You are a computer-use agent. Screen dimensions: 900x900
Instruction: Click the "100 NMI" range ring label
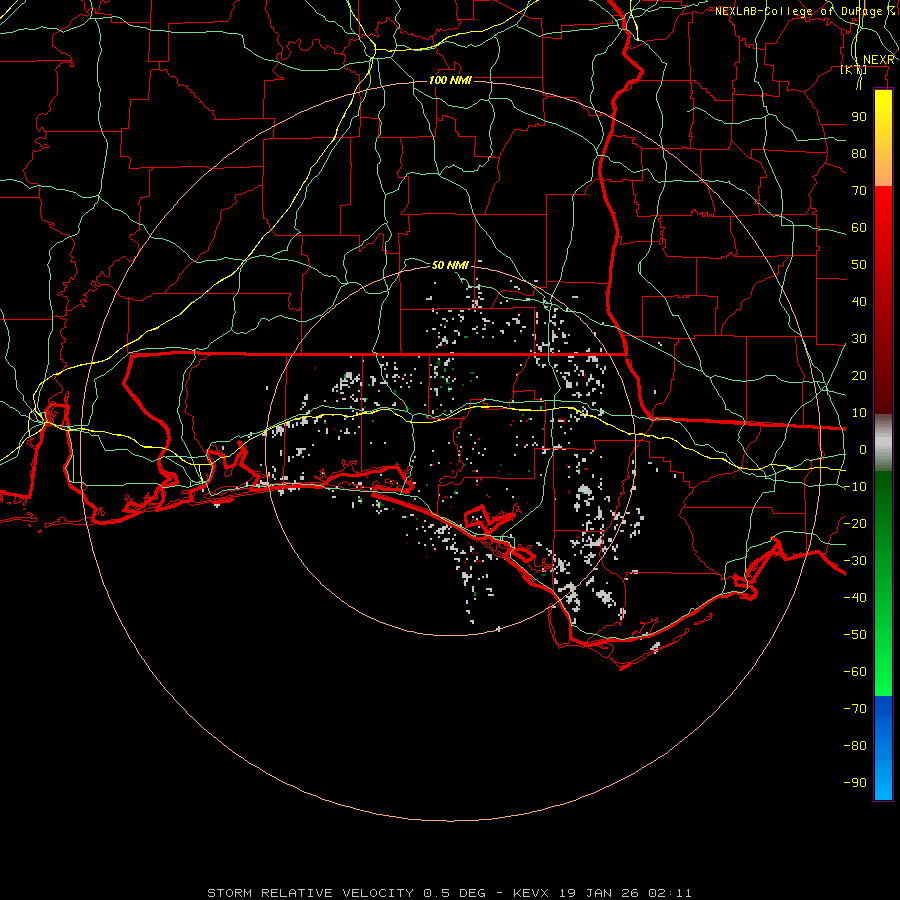click(x=450, y=80)
